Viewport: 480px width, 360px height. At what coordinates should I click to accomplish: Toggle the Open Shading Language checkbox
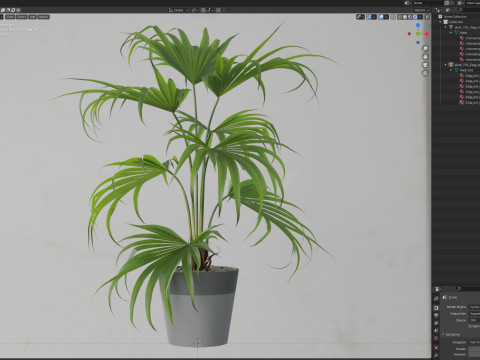click(470, 326)
